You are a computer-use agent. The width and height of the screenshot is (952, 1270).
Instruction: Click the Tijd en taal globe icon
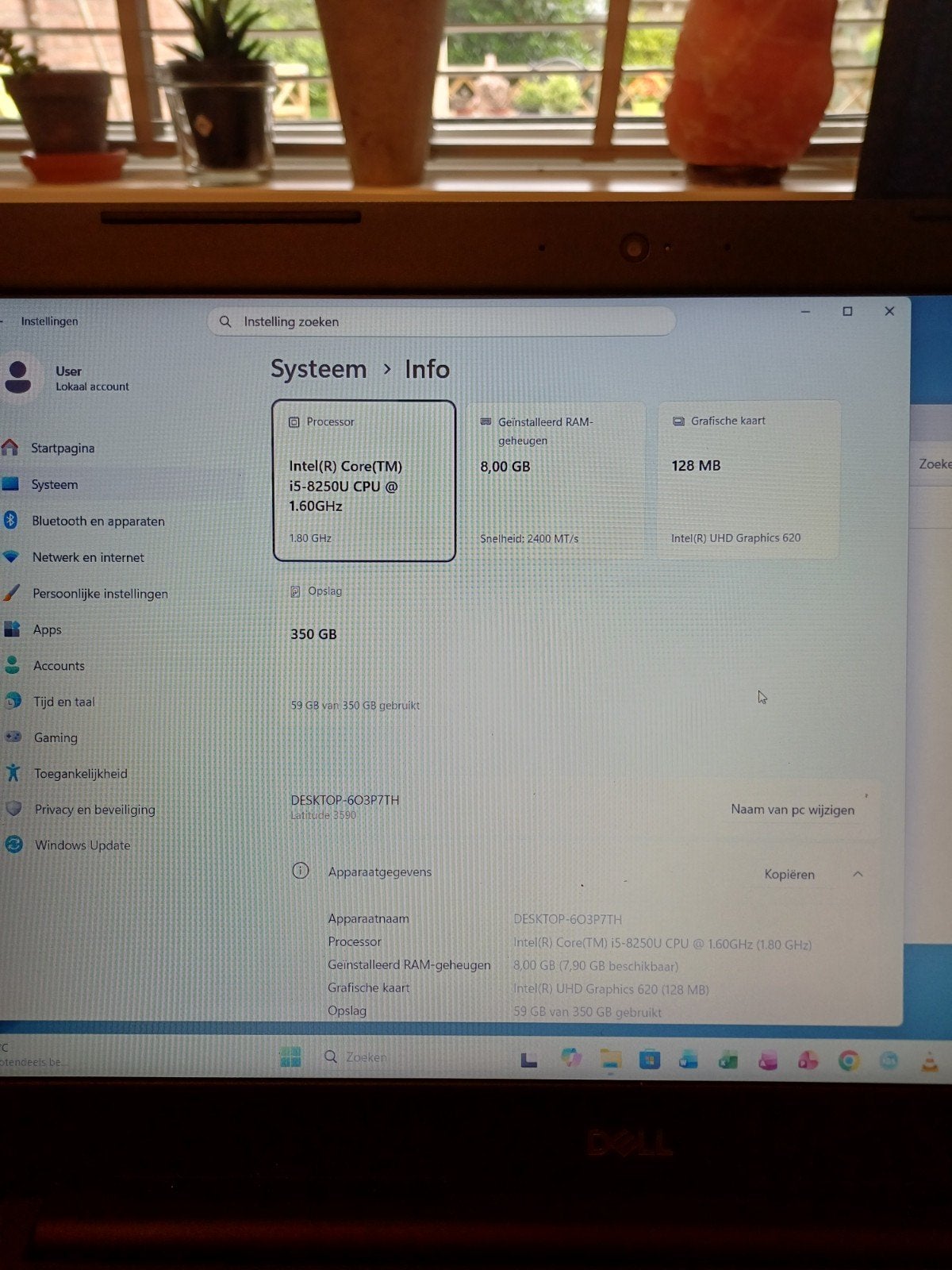pyautogui.click(x=13, y=701)
